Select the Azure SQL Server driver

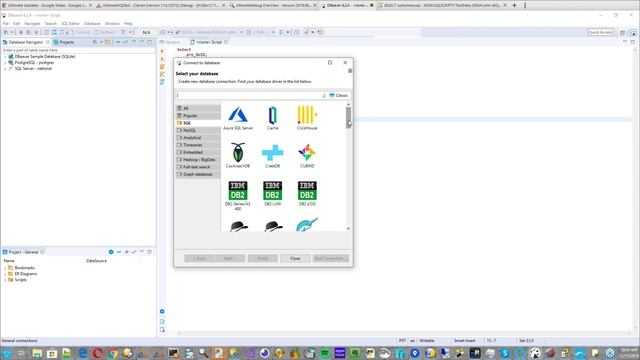click(238, 118)
